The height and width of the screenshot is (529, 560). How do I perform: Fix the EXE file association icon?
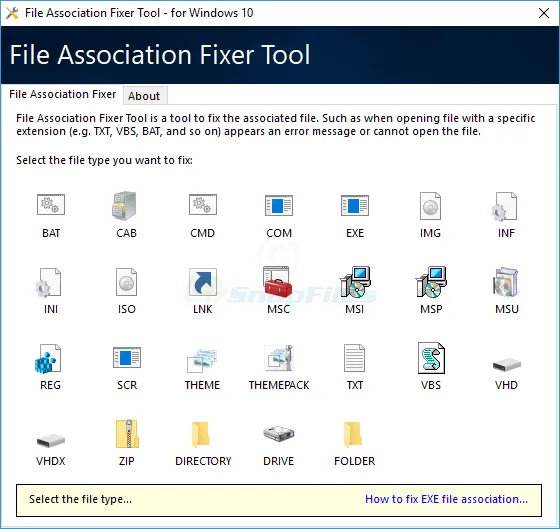click(355, 205)
